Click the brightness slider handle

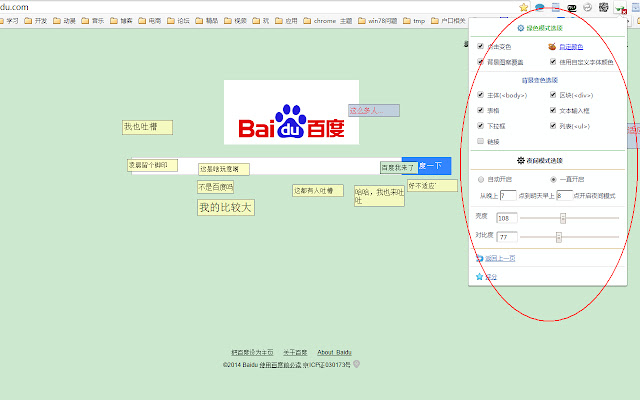pos(563,218)
